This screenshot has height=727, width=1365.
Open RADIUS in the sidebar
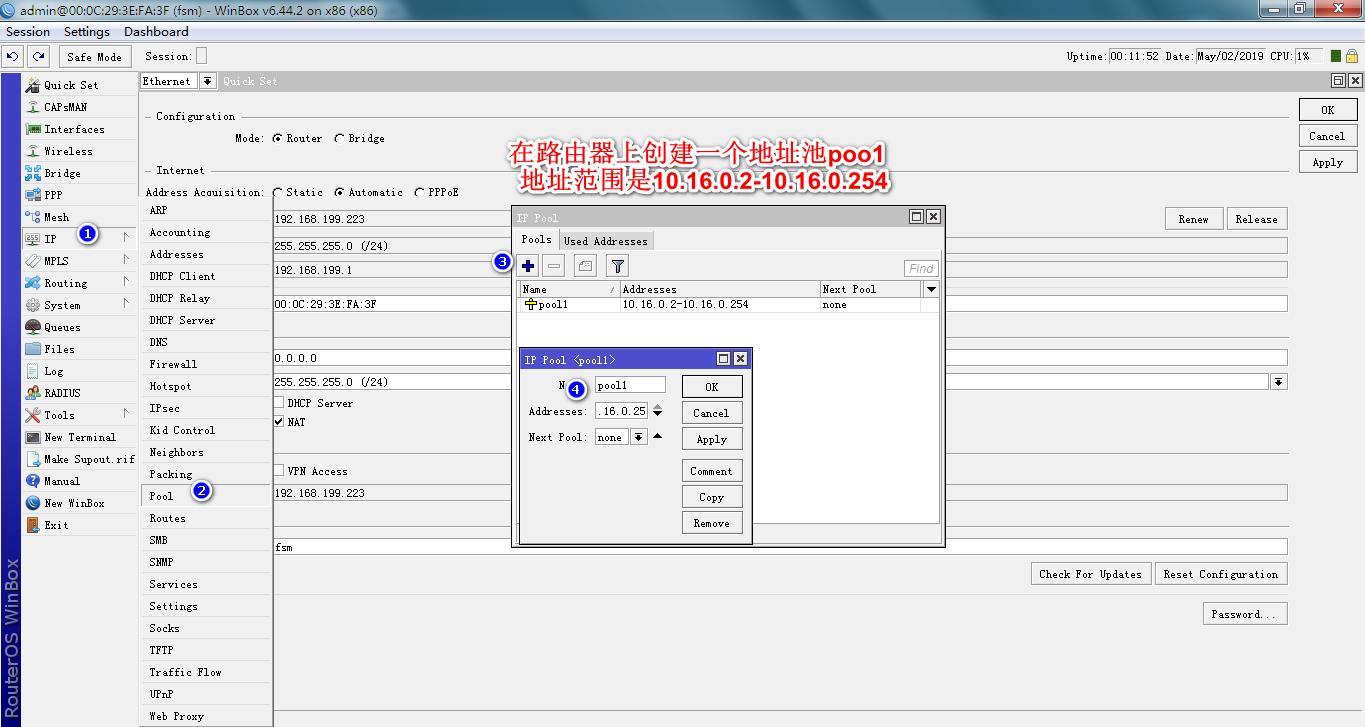coord(62,393)
